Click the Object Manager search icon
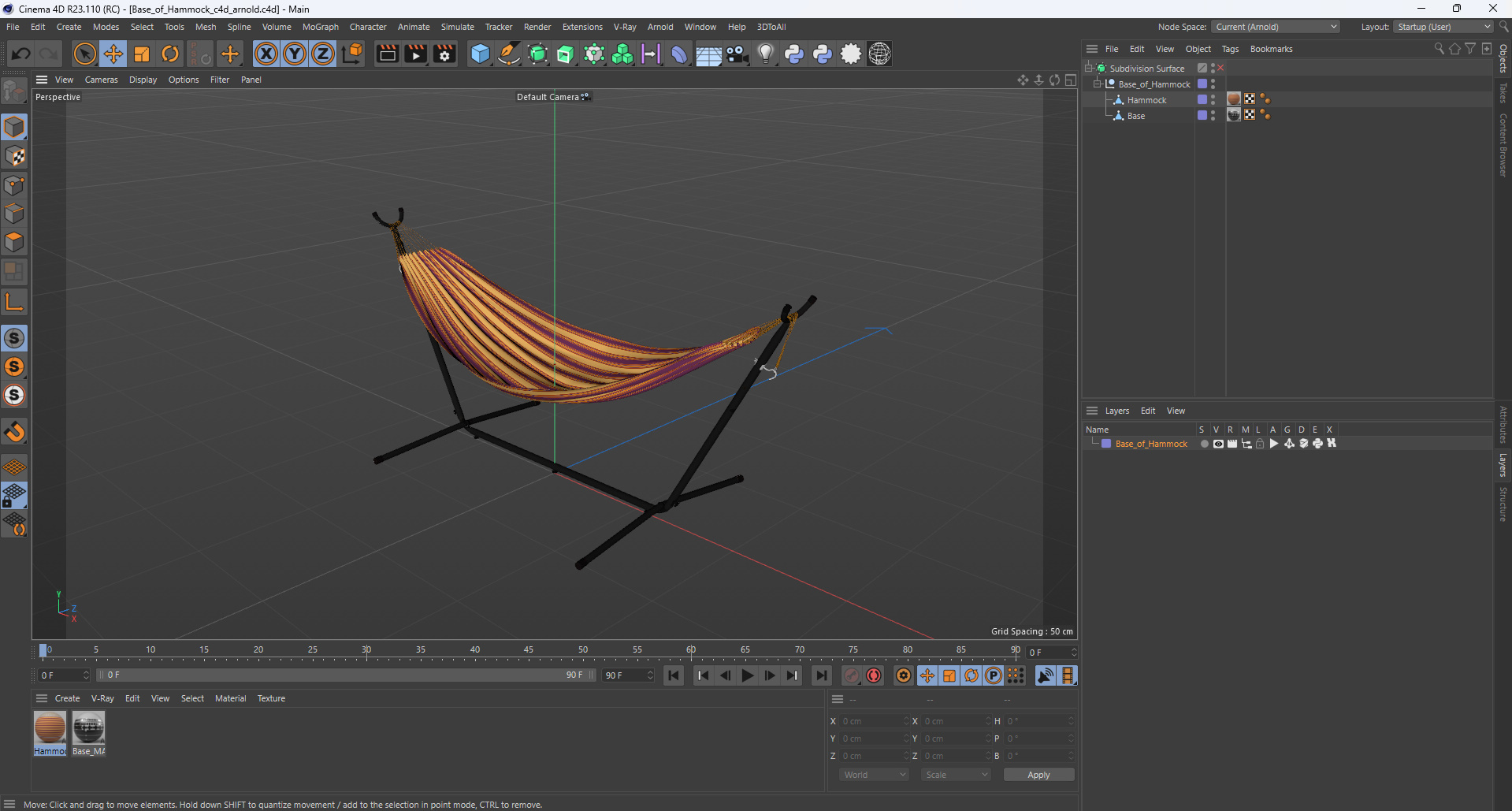Screen dimensions: 1512x811 [1439, 49]
